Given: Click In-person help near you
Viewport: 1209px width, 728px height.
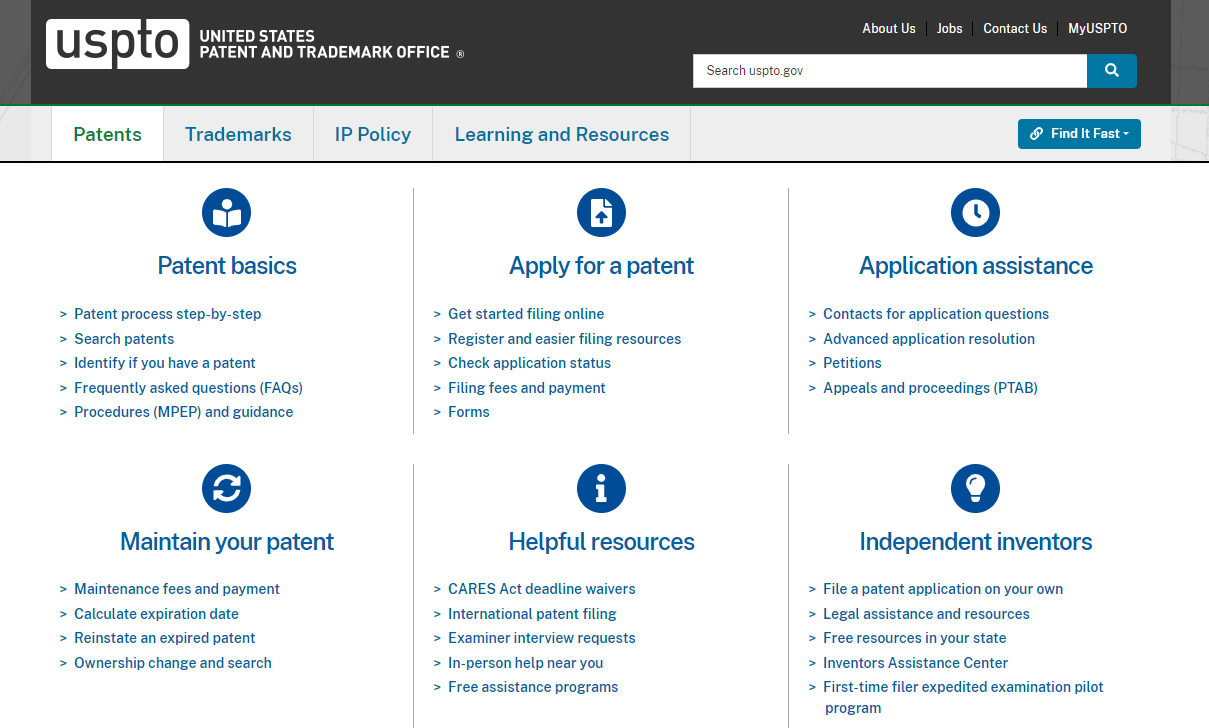Looking at the screenshot, I should [x=526, y=663].
